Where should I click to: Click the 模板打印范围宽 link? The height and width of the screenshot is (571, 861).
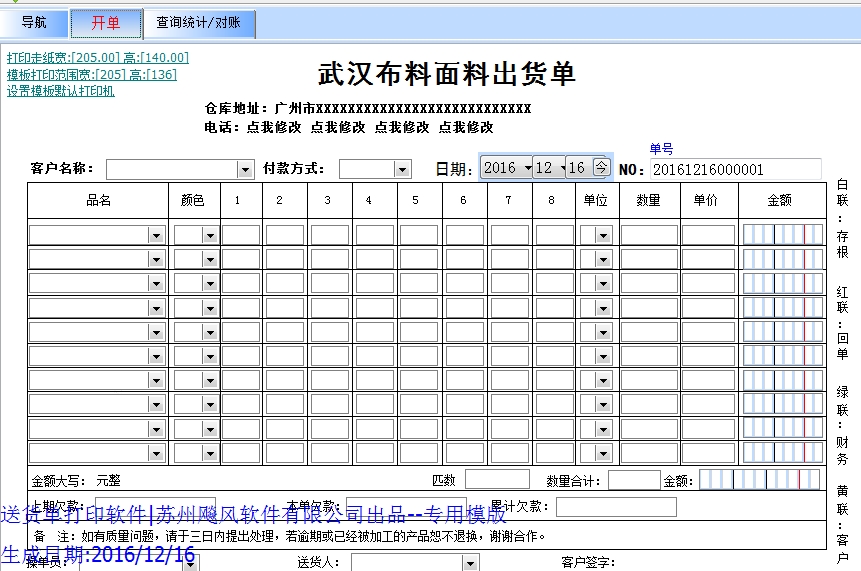[x=92, y=75]
